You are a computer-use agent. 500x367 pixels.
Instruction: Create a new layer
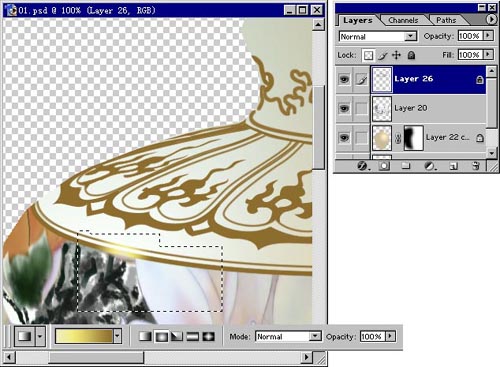pos(453,166)
